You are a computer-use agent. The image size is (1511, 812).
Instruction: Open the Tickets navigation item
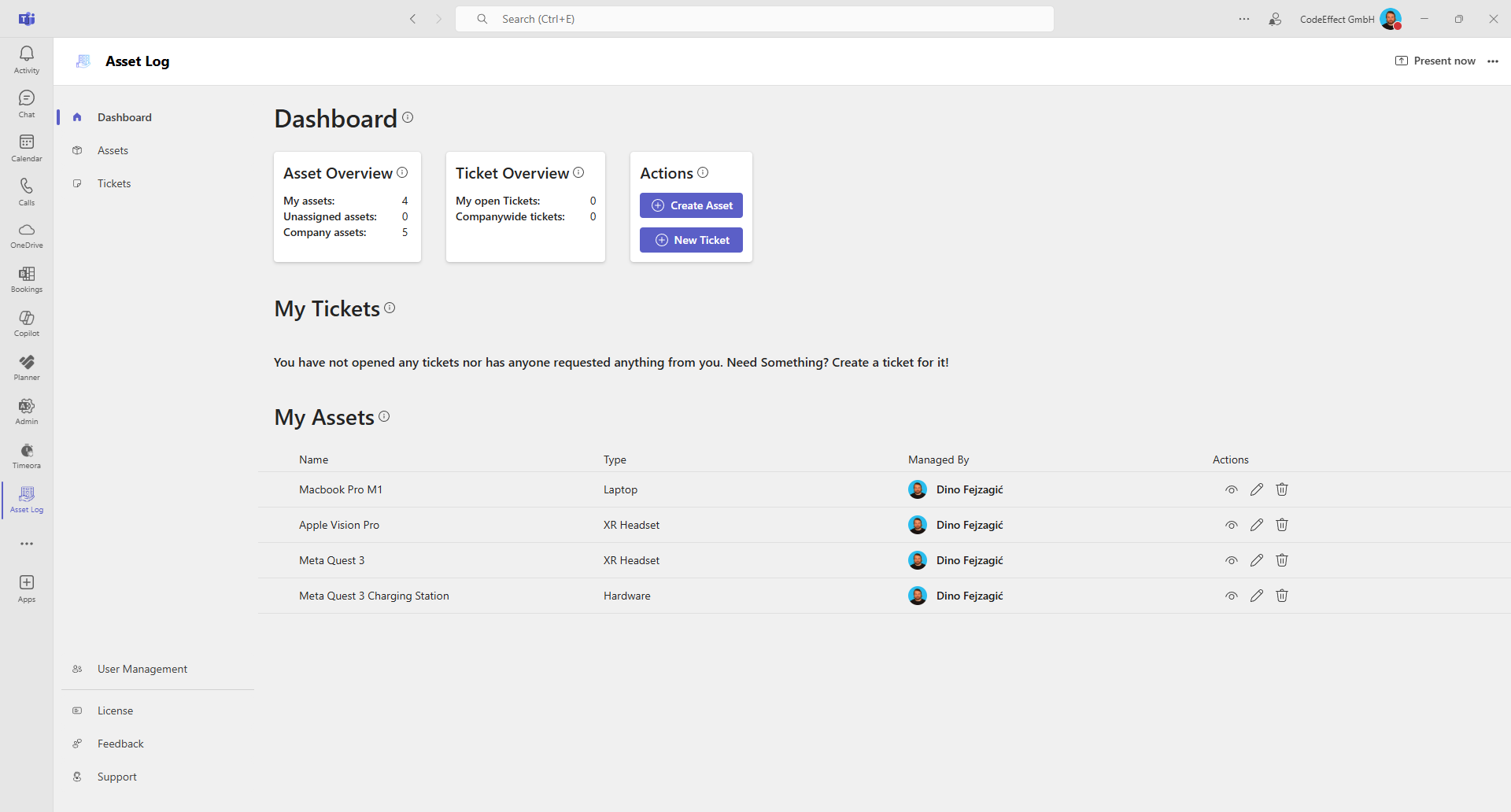pos(114,183)
